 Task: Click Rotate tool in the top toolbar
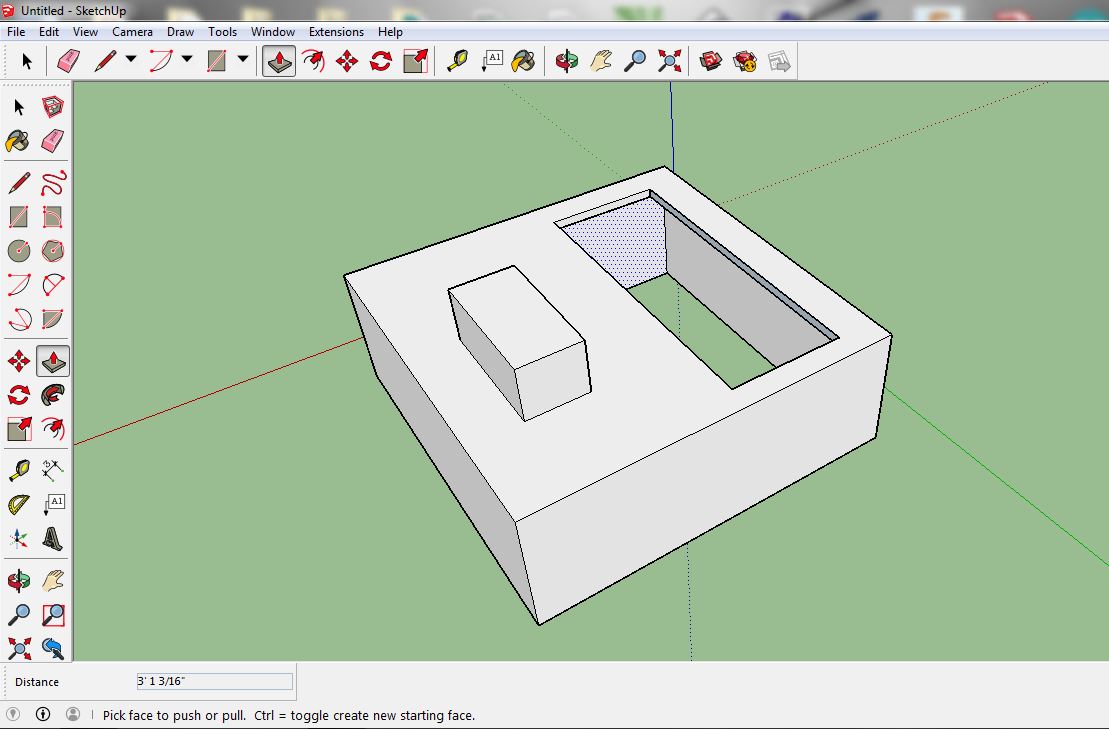click(x=381, y=61)
